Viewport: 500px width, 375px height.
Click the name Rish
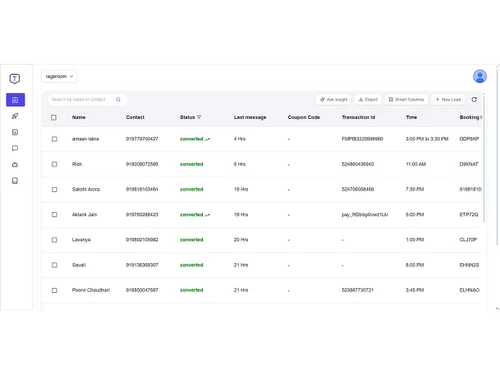tap(77, 164)
